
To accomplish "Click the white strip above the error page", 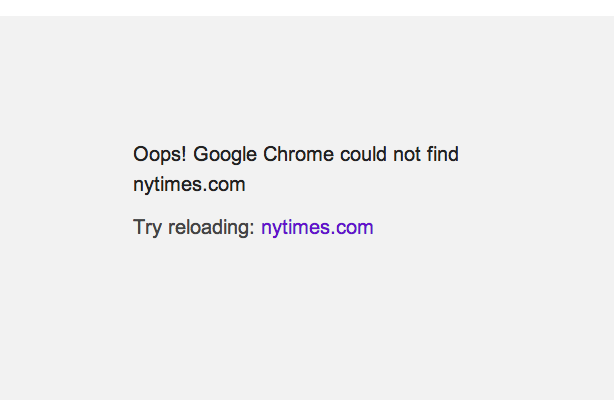I will 307,7.
